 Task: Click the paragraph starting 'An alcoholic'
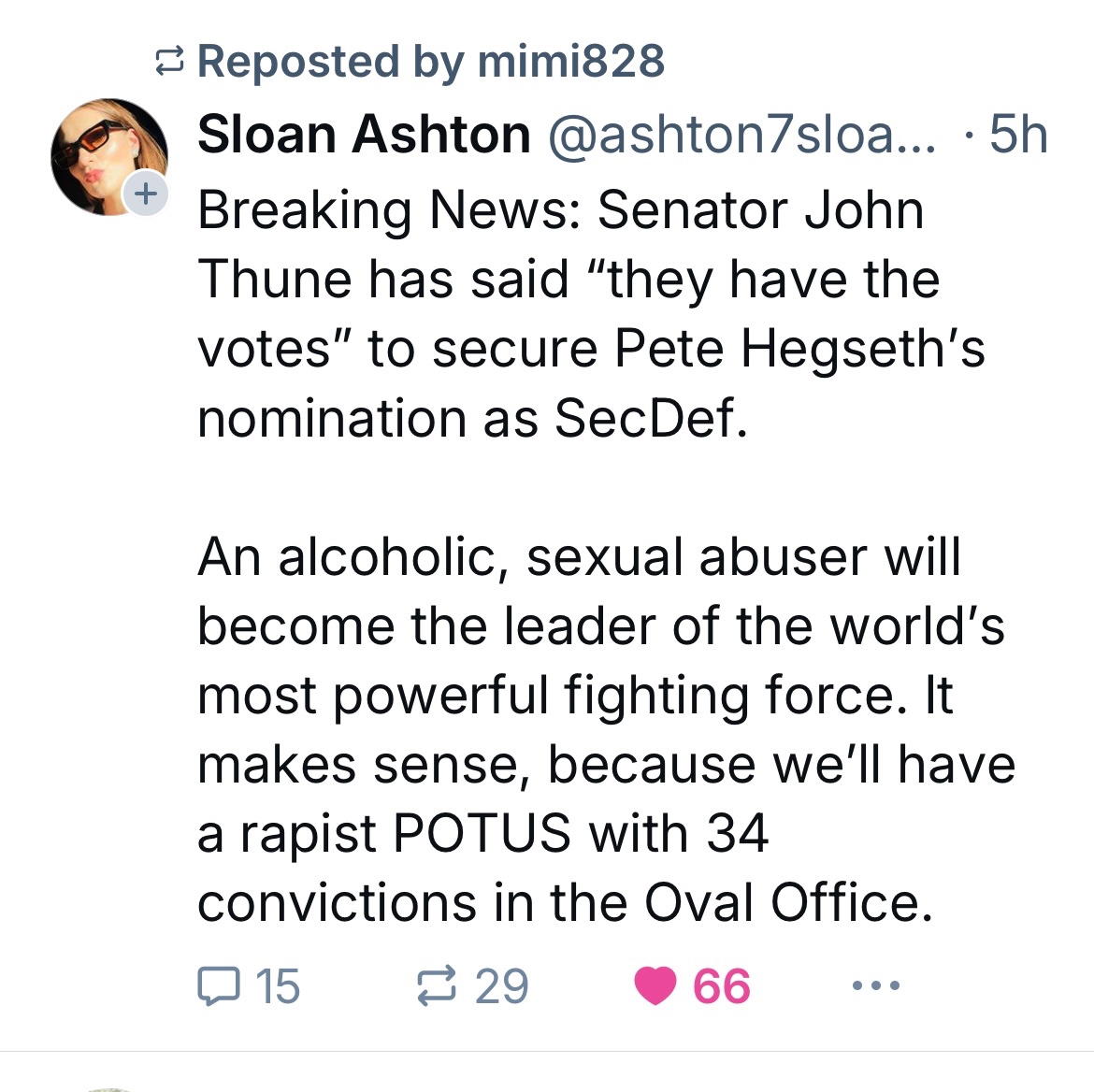pos(580,557)
